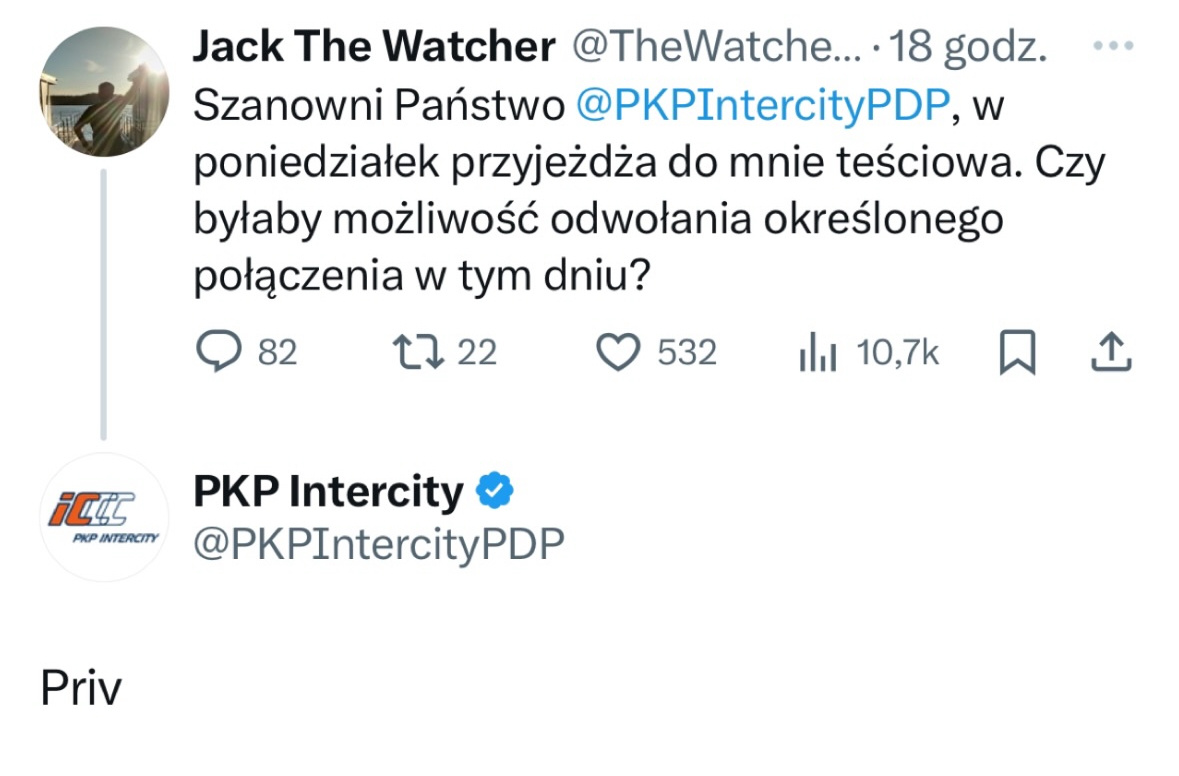Click the "Priv" reply text
The width and height of the screenshot is (1179, 776).
[x=80, y=689]
